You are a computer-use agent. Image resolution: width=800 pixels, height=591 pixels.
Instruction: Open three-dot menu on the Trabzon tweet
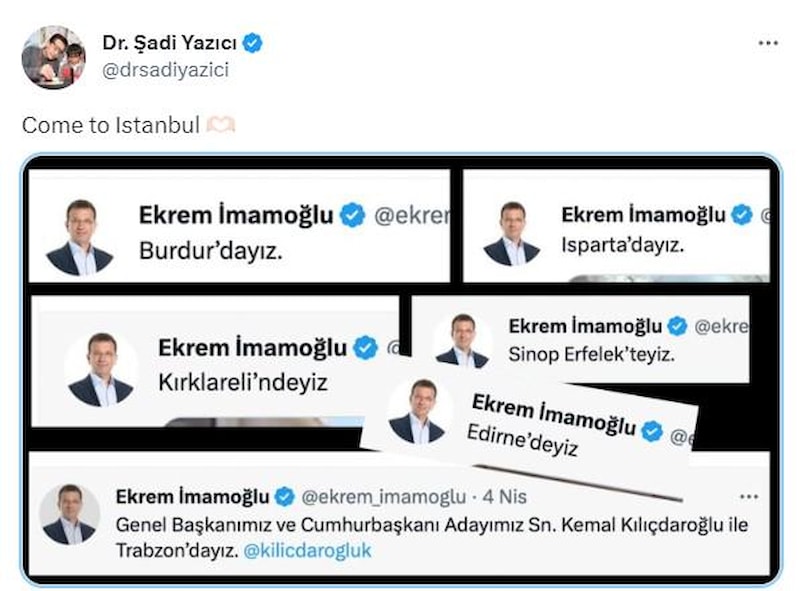coord(748,497)
